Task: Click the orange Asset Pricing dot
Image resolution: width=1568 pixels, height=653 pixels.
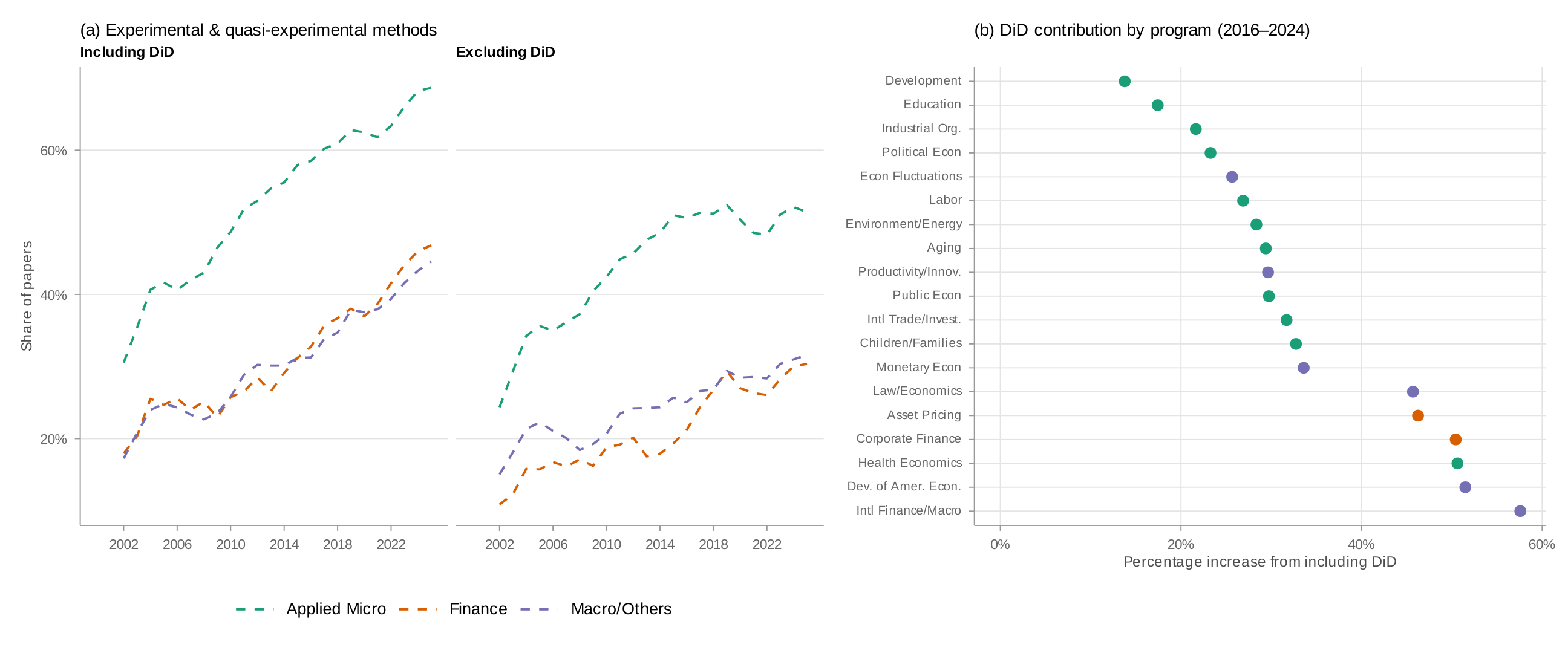Action: (x=1417, y=415)
